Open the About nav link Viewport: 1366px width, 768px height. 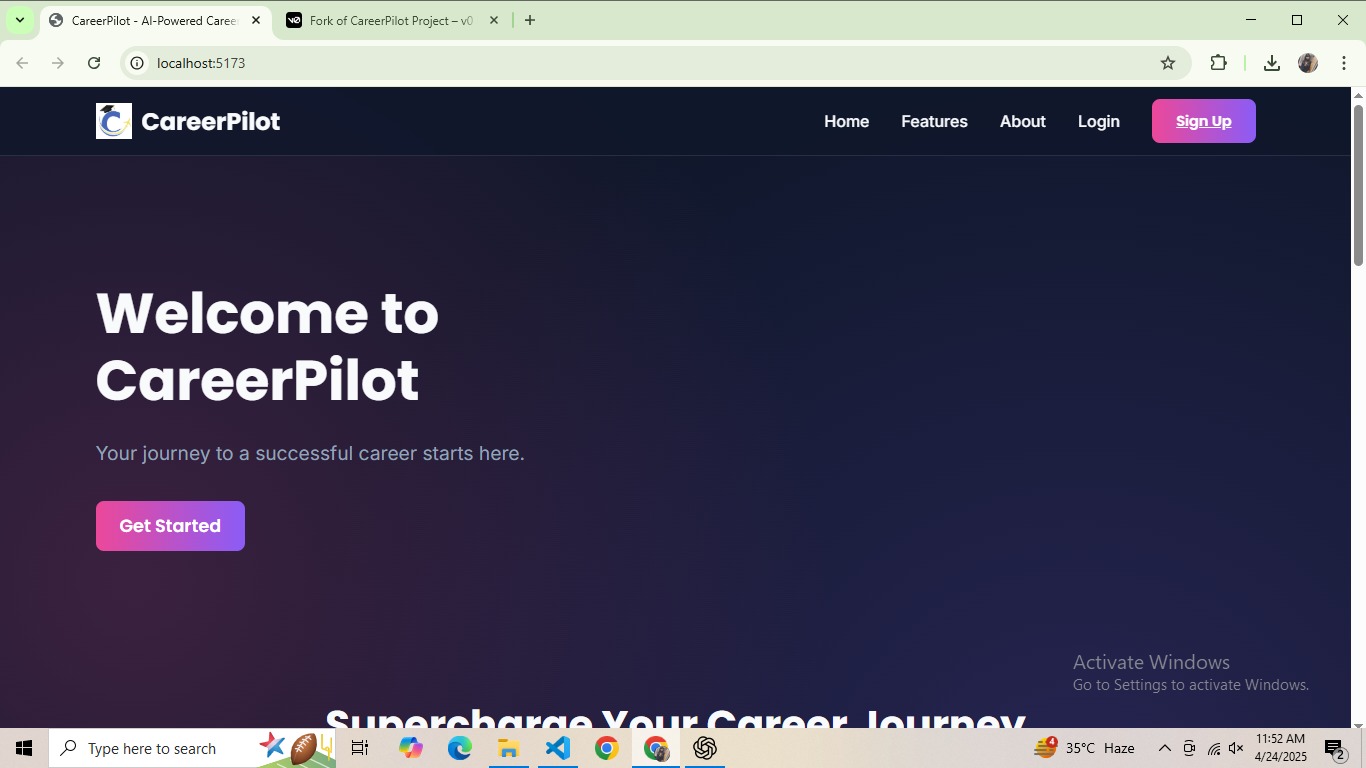1022,121
